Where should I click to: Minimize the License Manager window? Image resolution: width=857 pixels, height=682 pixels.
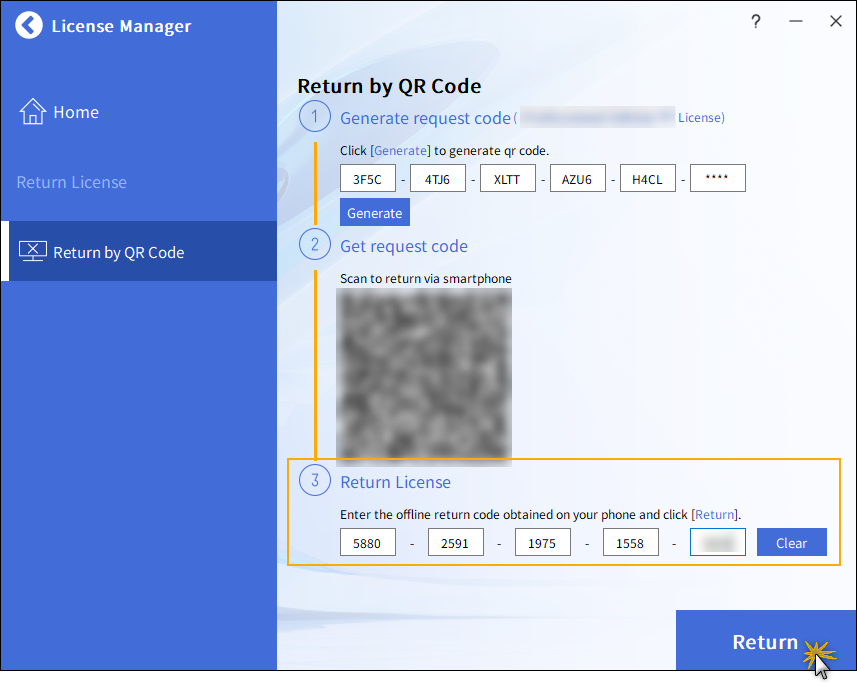(x=796, y=21)
